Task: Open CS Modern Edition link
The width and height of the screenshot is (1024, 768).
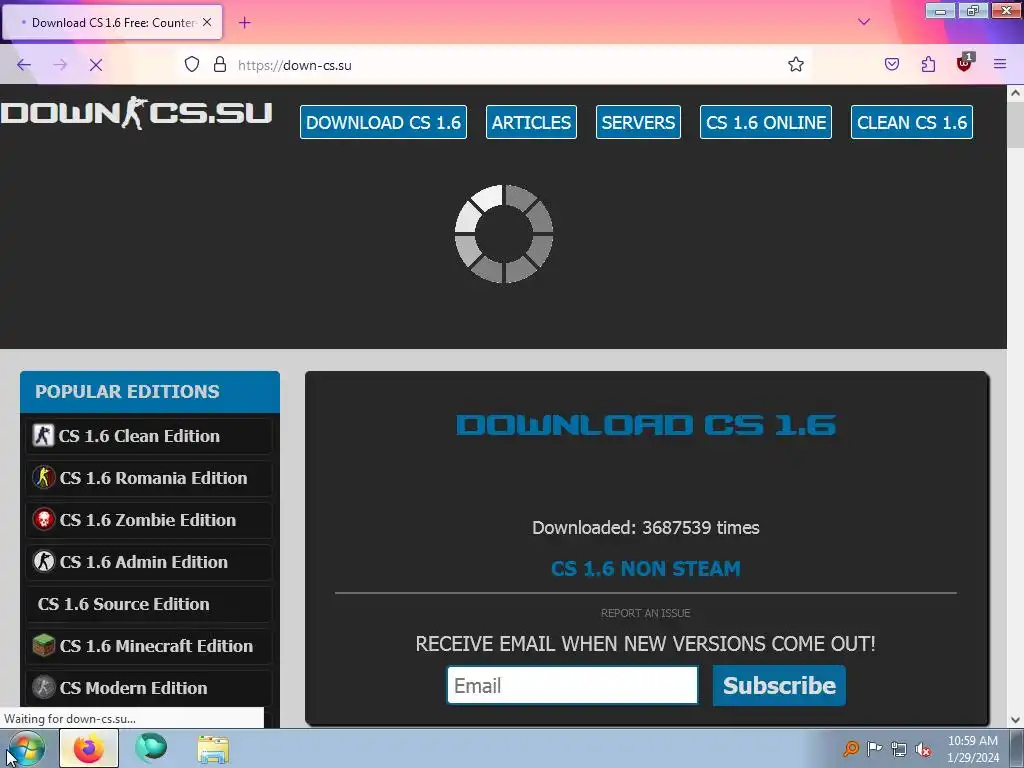Action: click(x=150, y=688)
